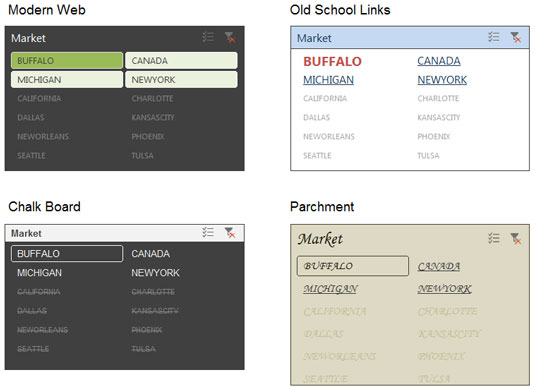Click red BUFFALO item in Old School Links

332,61
